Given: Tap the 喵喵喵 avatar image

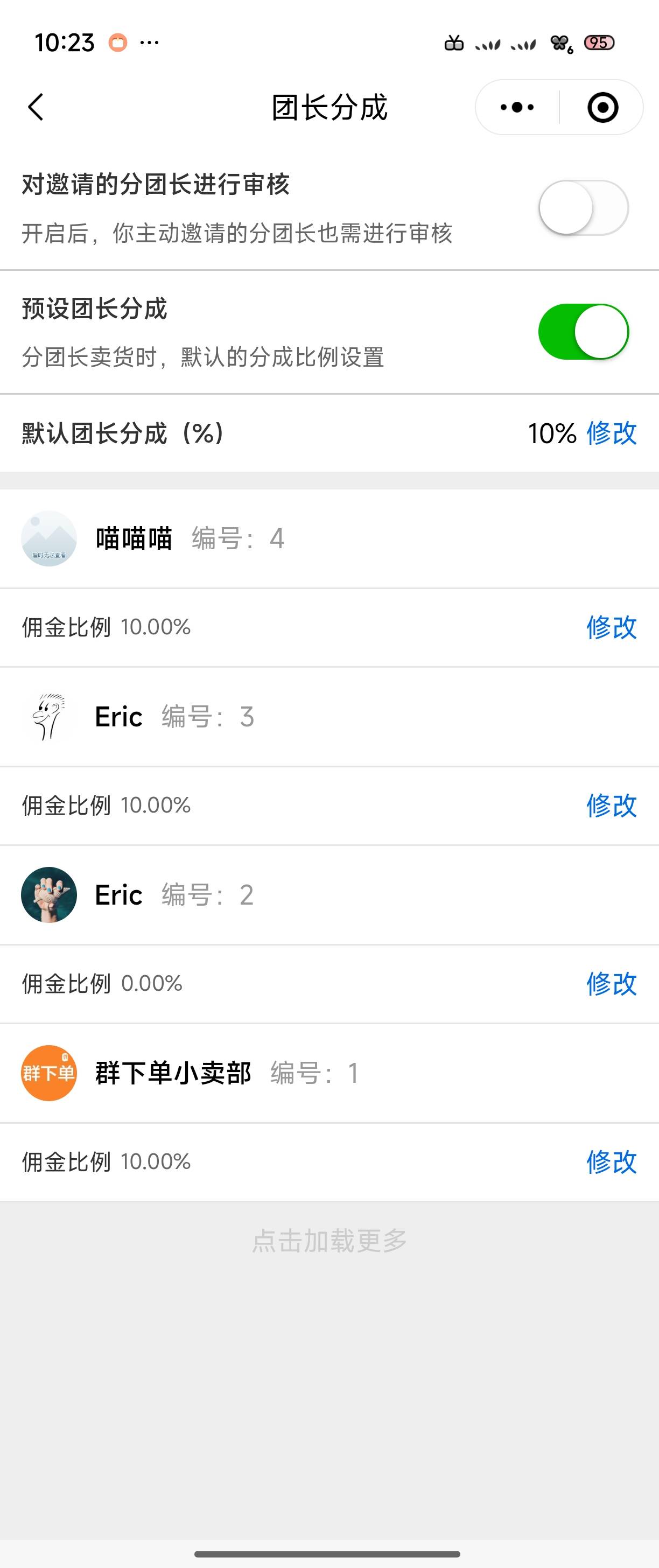Looking at the screenshot, I should coord(48,538).
